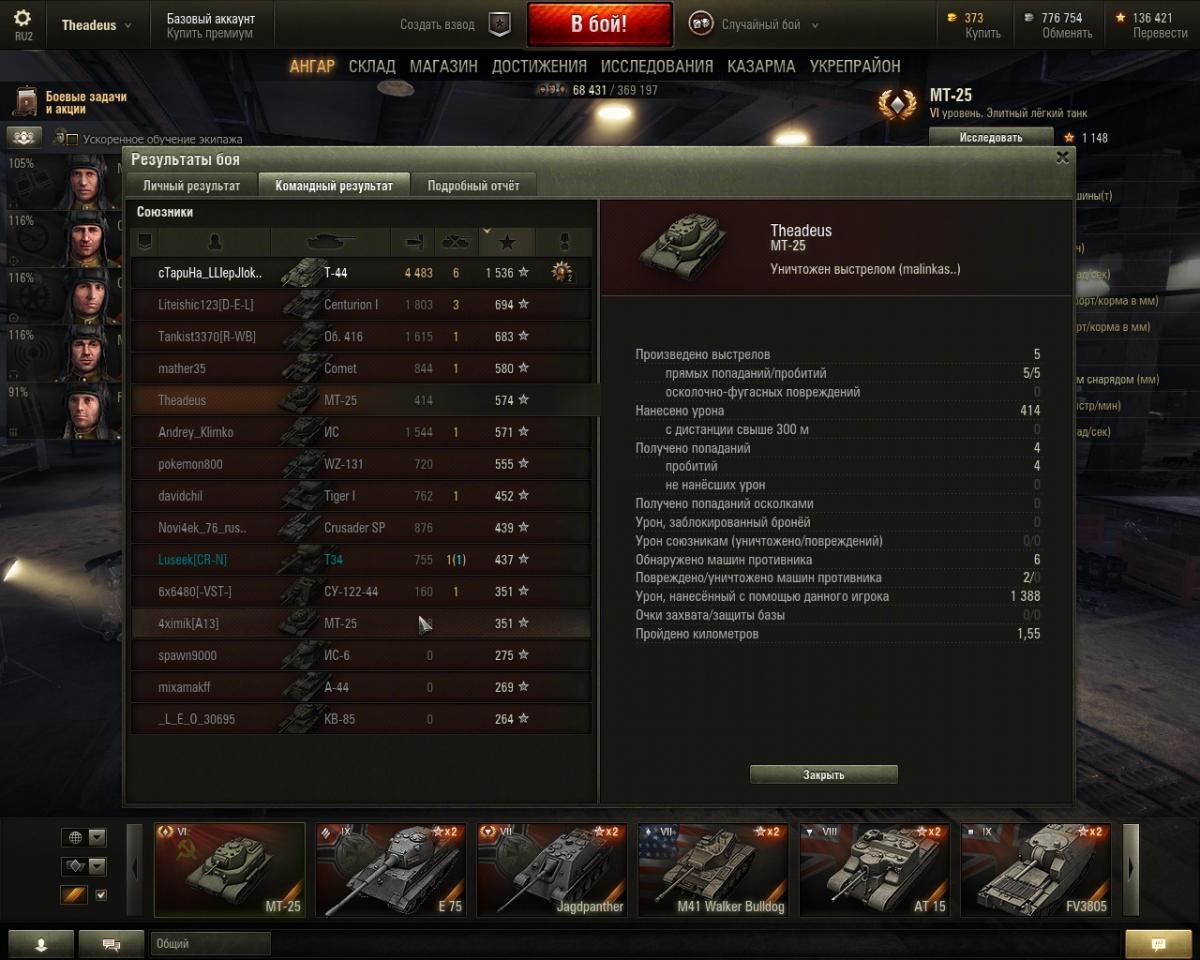Sort allies by tank silhouette column
The width and height of the screenshot is (1200, 960).
(330, 242)
